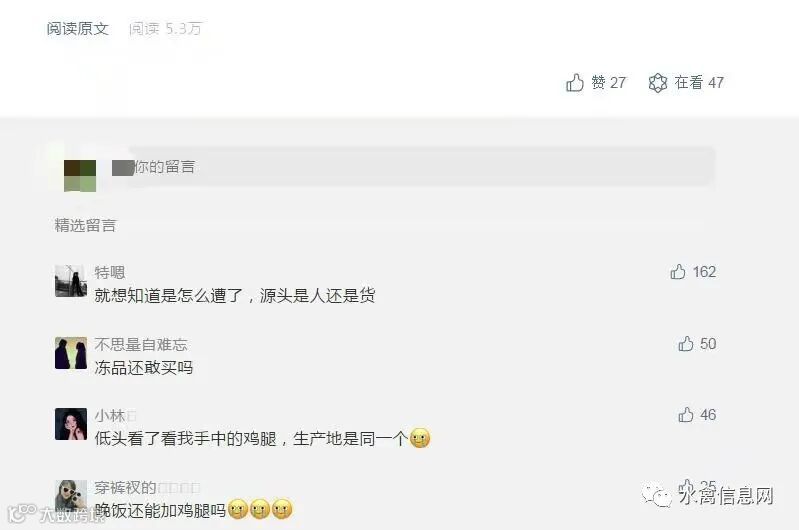Viewport: 799px width, 530px height.
Task: Click the 精选留言 section heading
Action: (85, 225)
